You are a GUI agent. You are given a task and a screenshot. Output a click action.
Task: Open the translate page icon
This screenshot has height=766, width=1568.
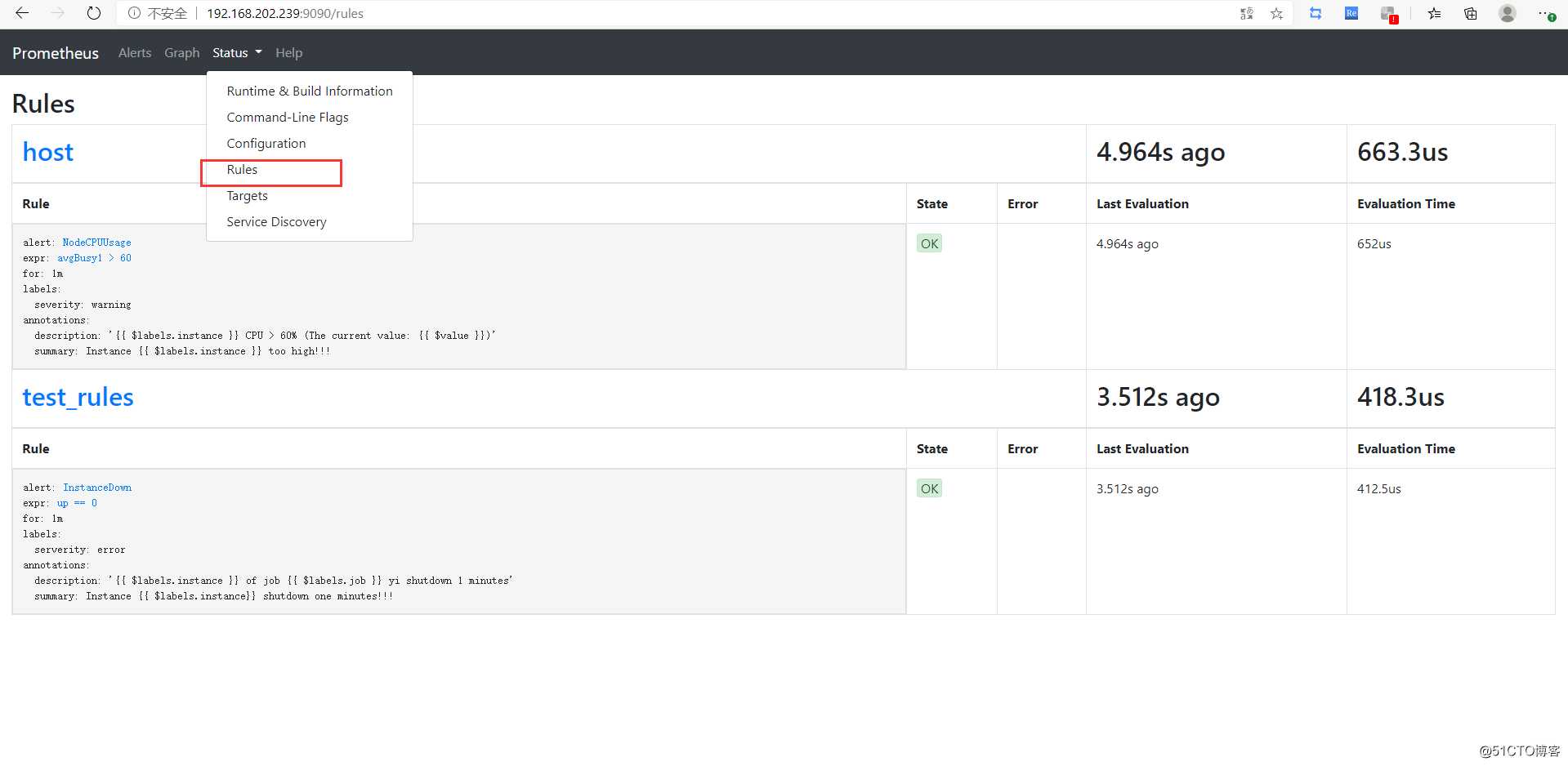(1247, 13)
